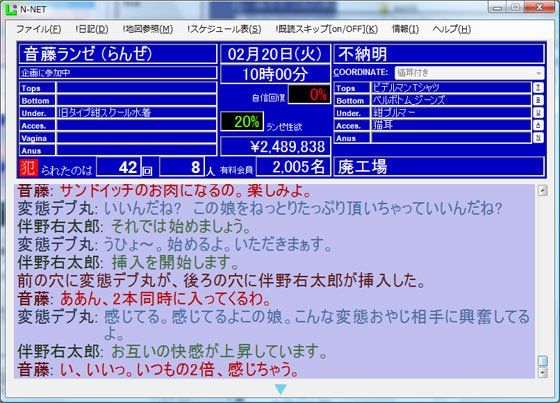Open the 情報(I) menu
560x403 pixels.
pyautogui.click(x=405, y=29)
